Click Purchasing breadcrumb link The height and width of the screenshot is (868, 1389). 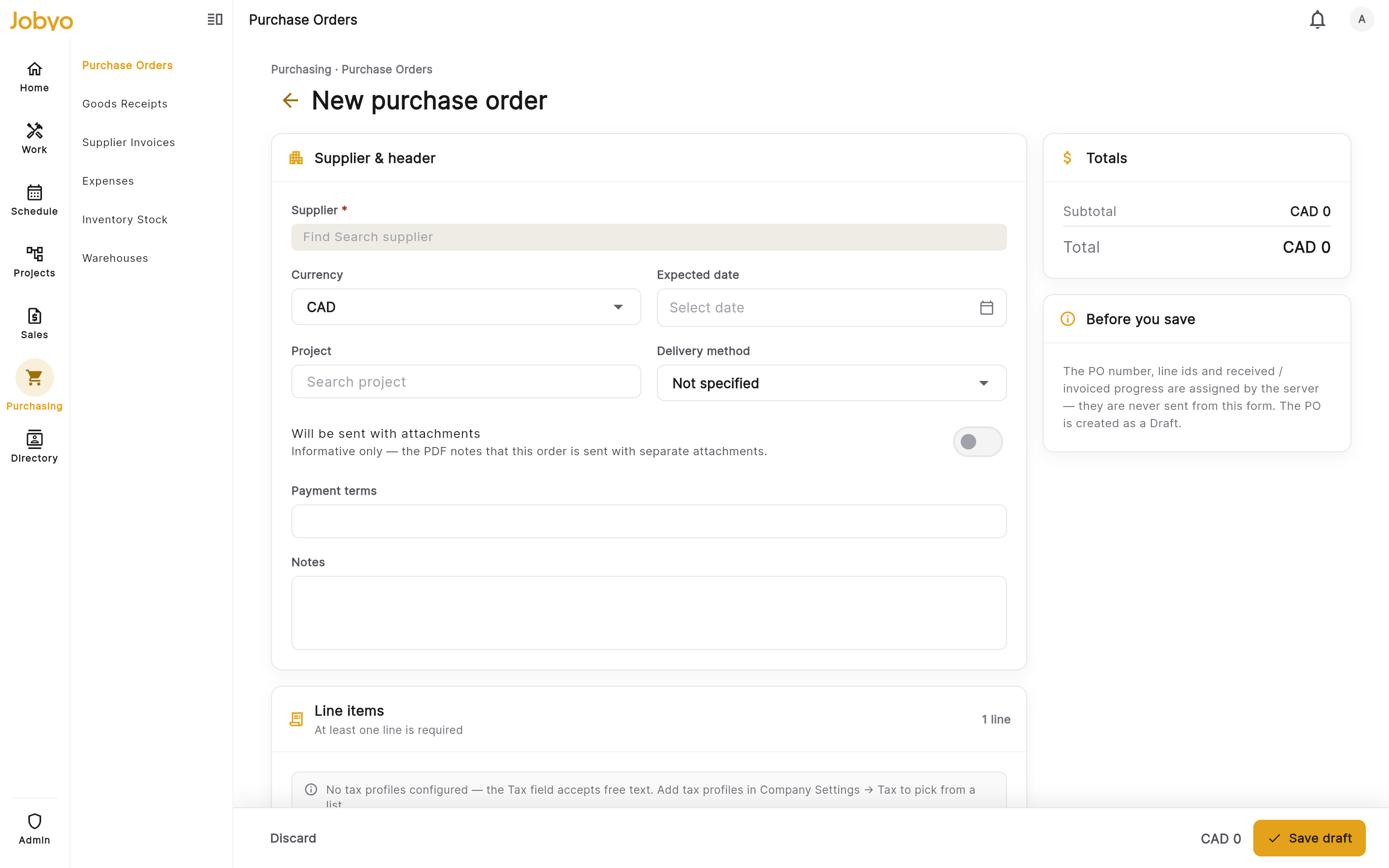(x=301, y=69)
